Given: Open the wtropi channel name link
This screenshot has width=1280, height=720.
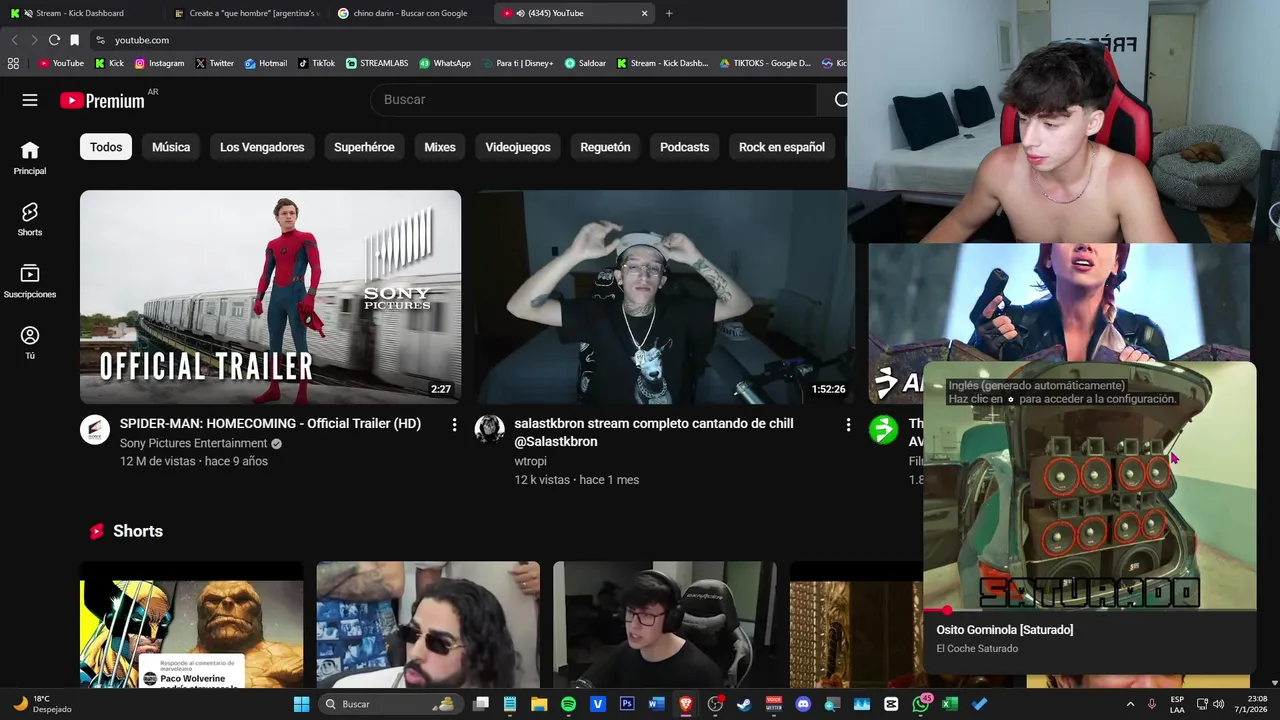Looking at the screenshot, I should (x=530, y=462).
